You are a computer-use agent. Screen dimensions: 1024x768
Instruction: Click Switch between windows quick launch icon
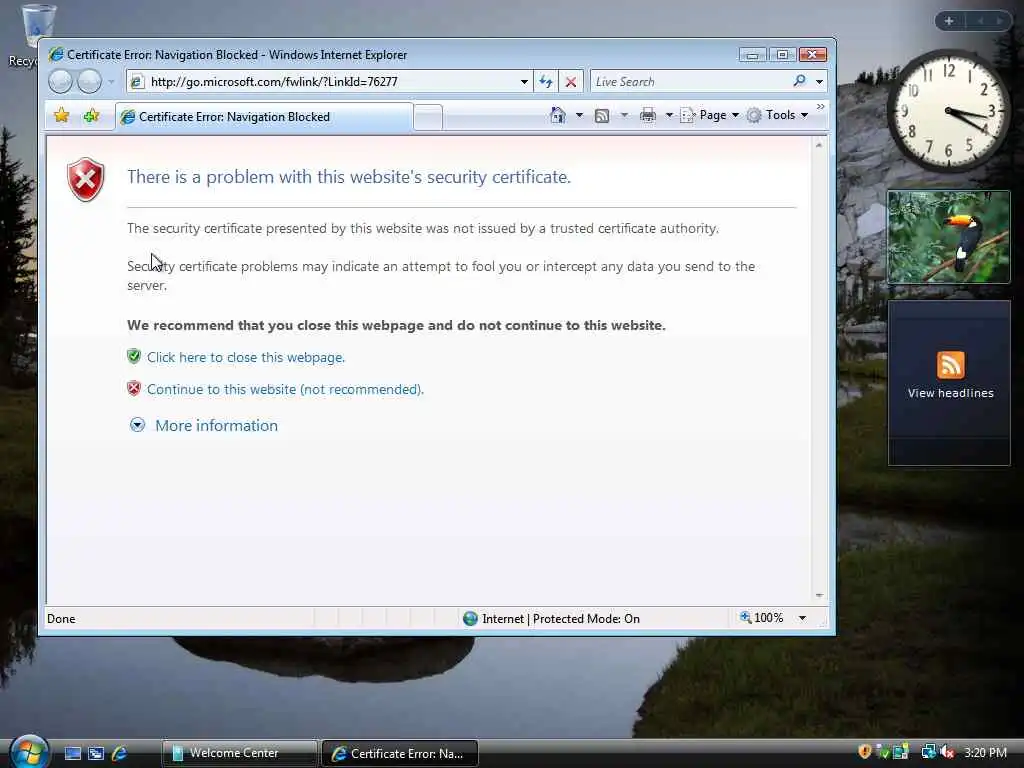point(96,754)
